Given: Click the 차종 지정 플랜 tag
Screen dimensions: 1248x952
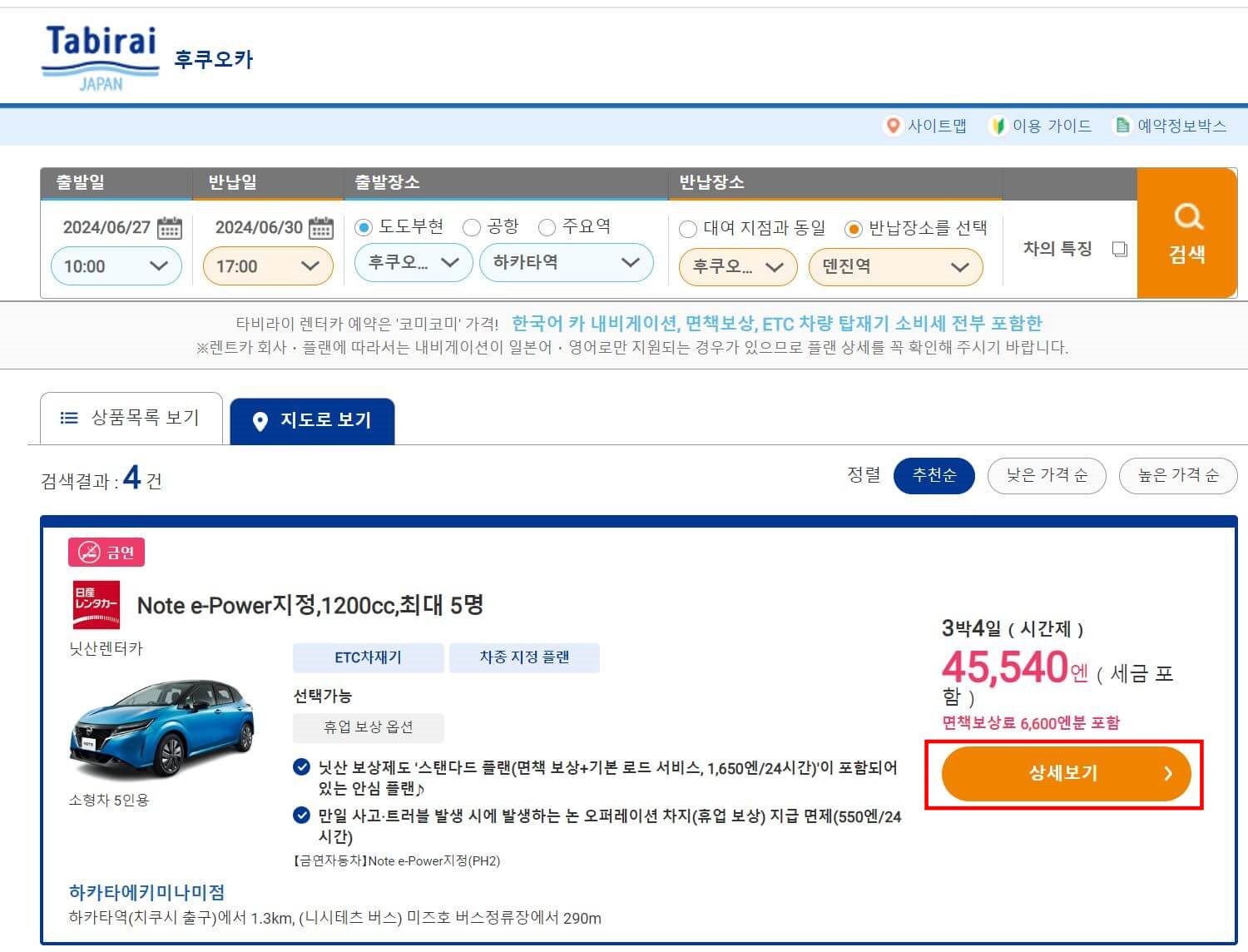Looking at the screenshot, I should coord(524,657).
